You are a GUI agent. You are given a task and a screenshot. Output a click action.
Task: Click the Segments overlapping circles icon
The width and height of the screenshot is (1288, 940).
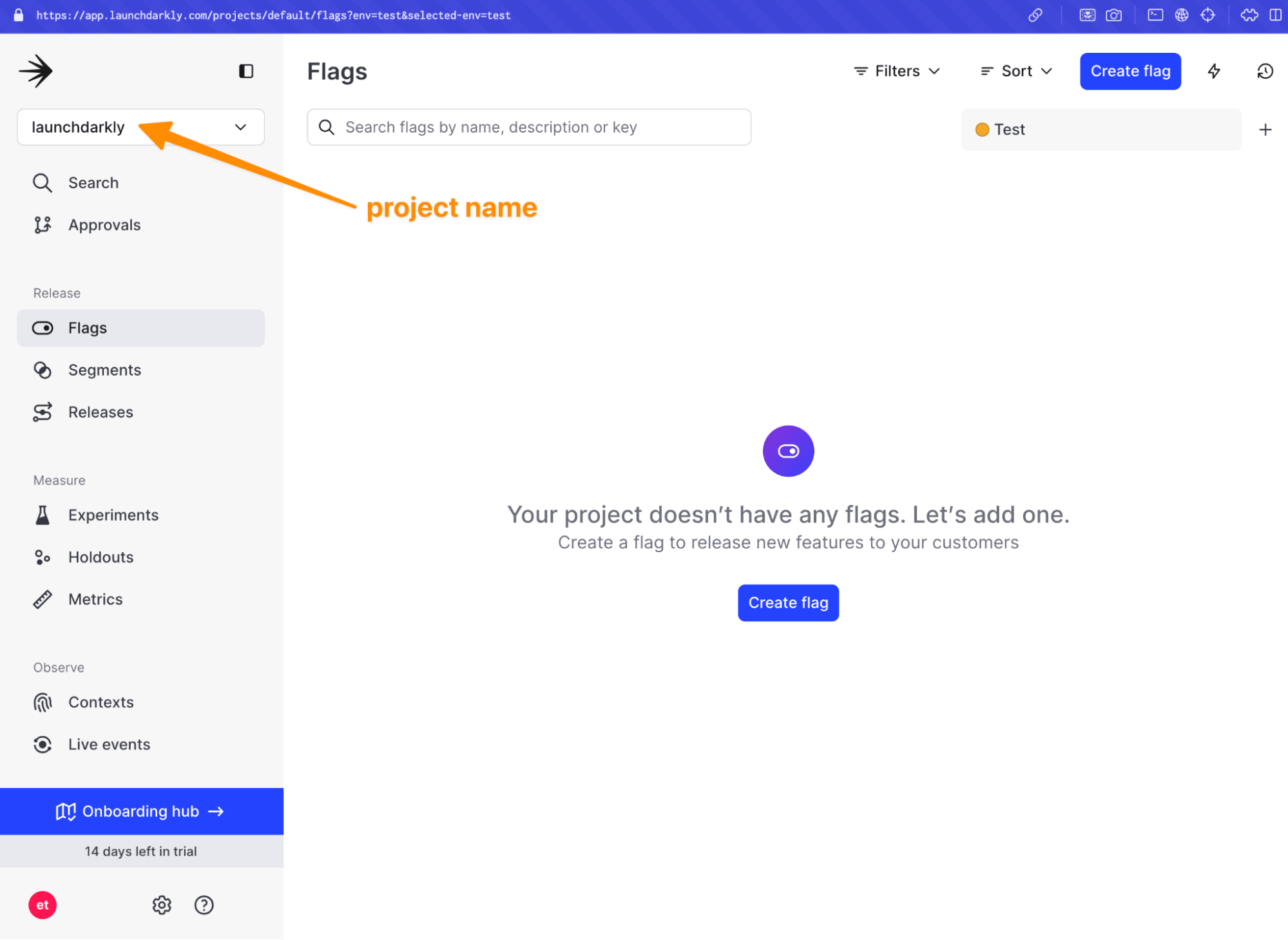[43, 370]
